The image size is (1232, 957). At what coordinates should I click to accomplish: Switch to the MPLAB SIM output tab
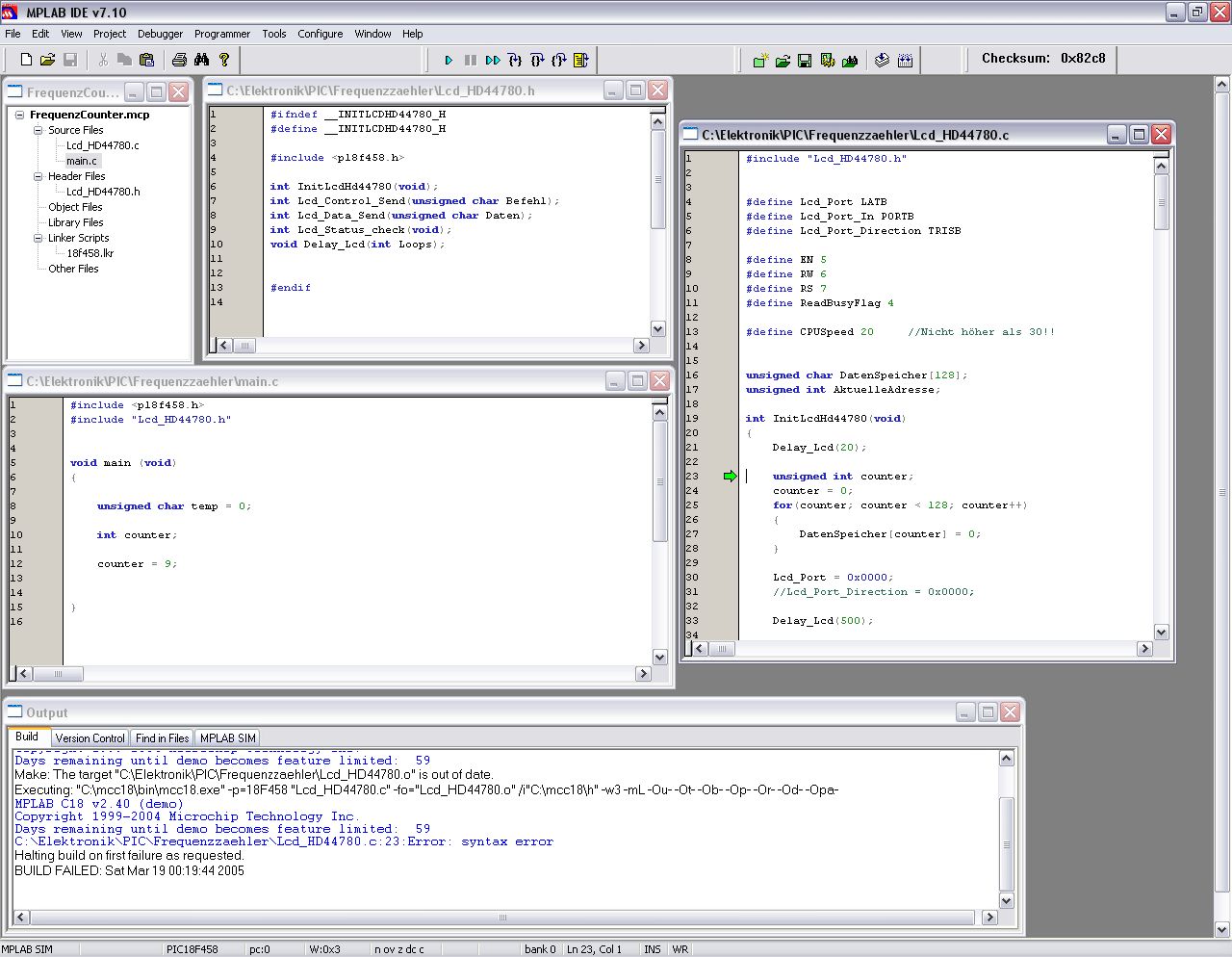pyautogui.click(x=228, y=738)
